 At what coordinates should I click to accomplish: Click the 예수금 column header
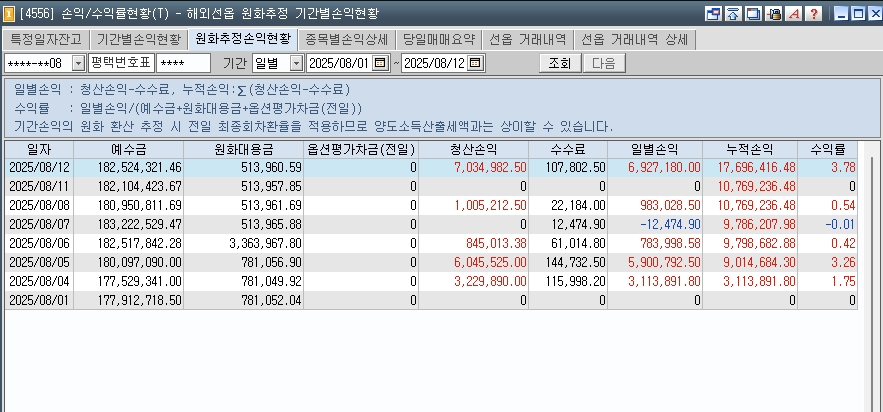128,150
